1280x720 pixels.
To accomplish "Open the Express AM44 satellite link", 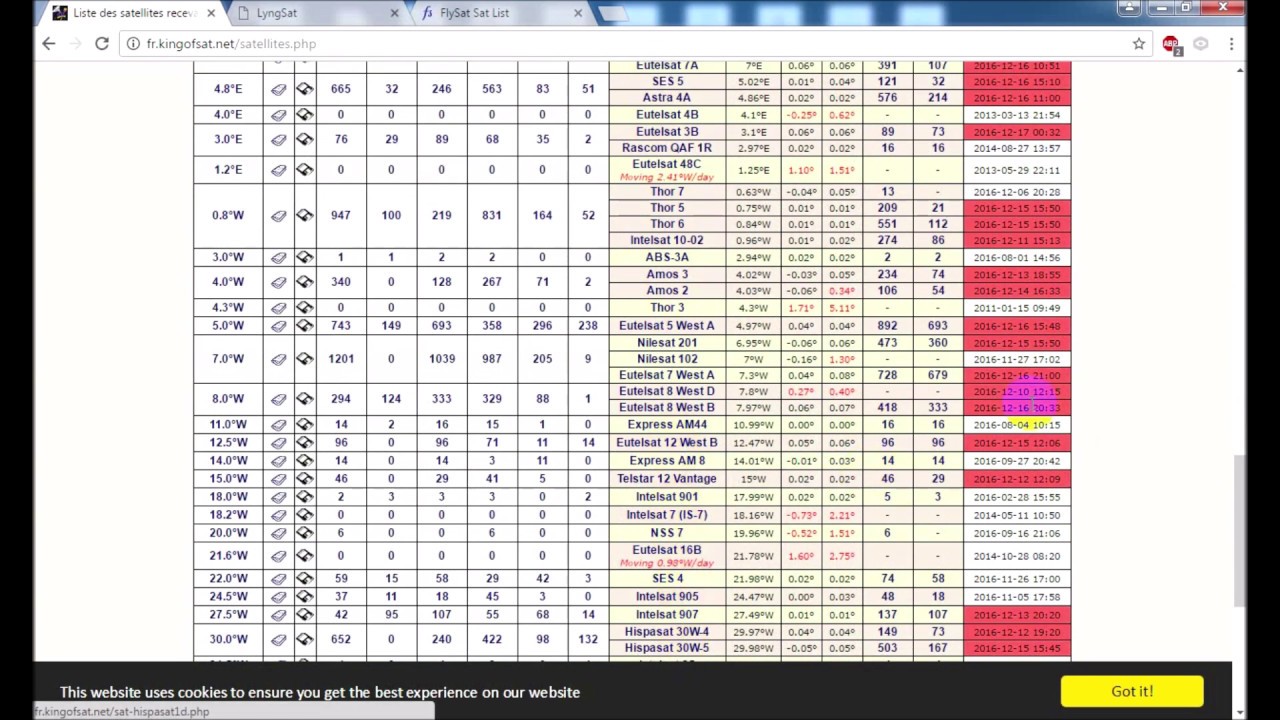I will [667, 425].
